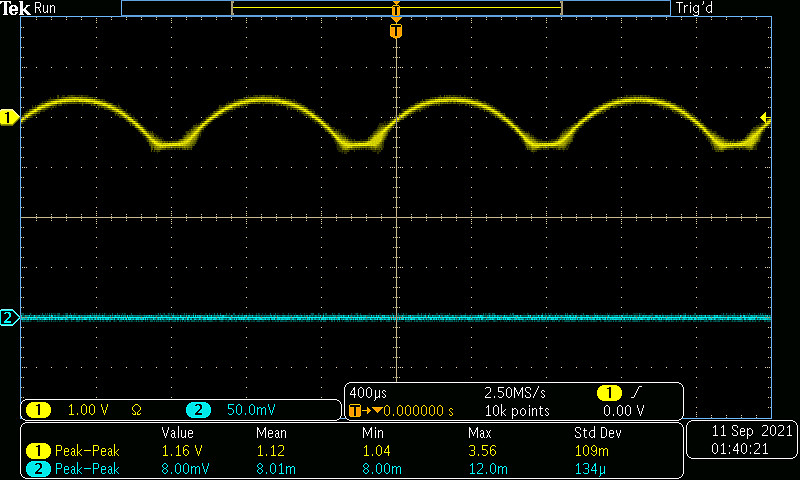The width and height of the screenshot is (800, 480).
Task: Click the 50.0mV channel 2 scale readout
Action: [x=251, y=410]
